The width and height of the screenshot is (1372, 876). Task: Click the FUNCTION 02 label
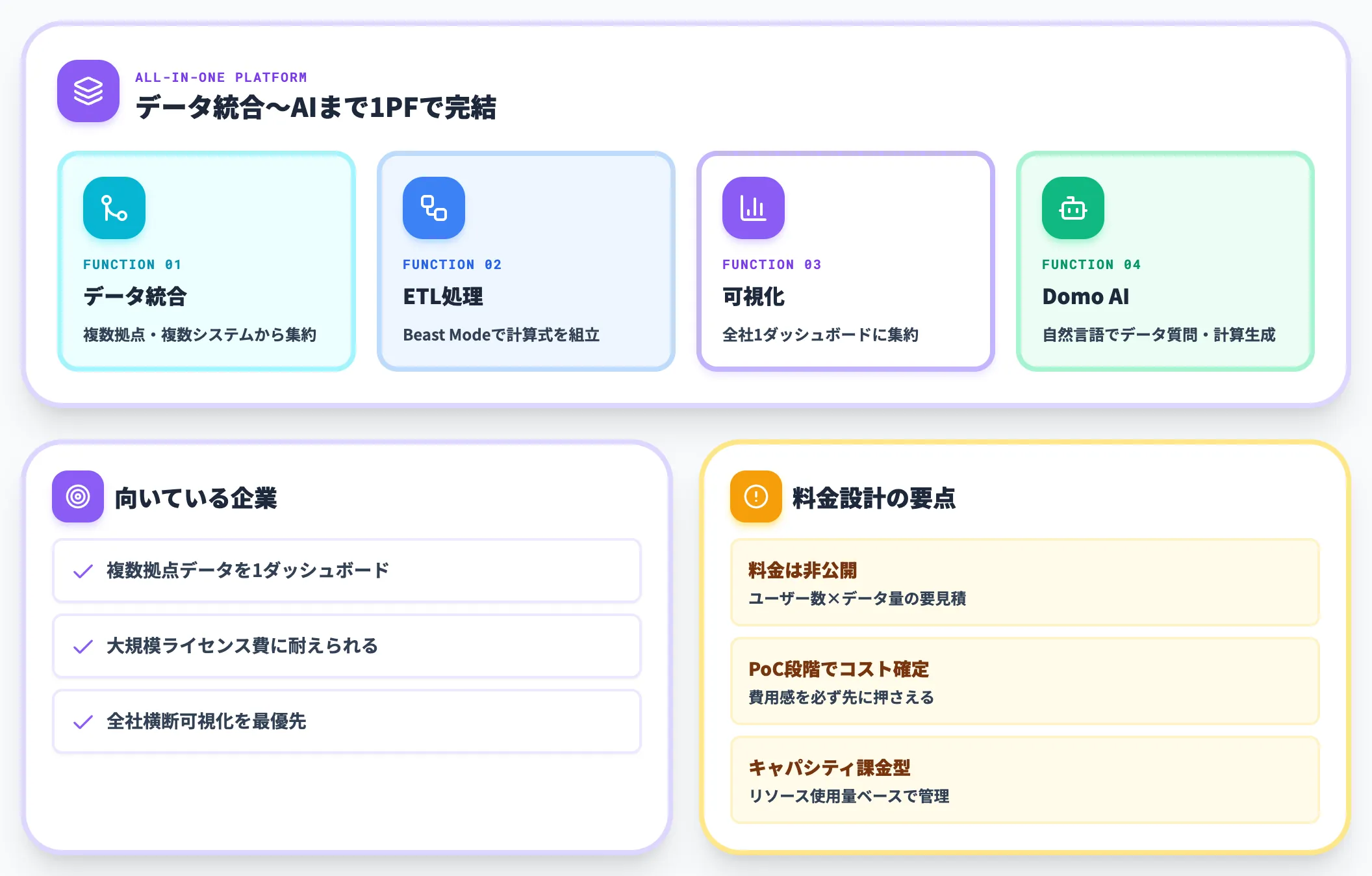pyautogui.click(x=452, y=264)
